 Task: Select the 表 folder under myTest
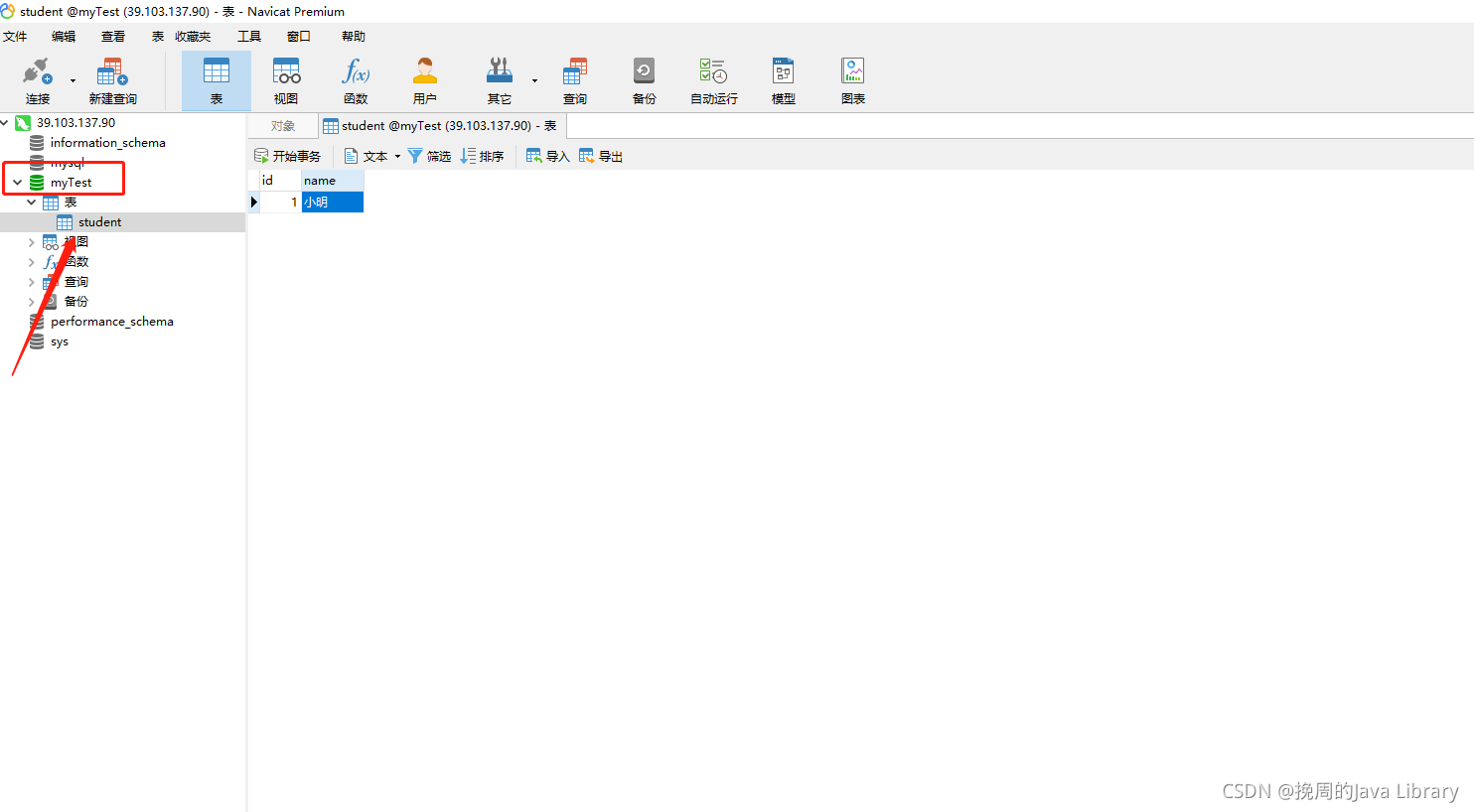70,203
